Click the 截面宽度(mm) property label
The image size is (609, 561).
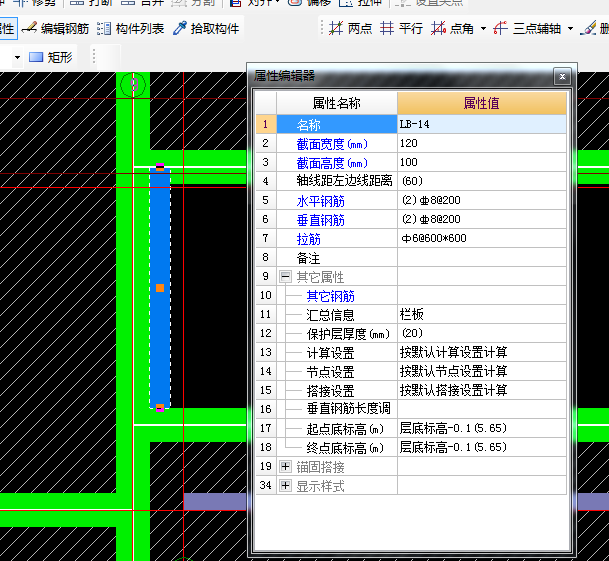click(332, 144)
